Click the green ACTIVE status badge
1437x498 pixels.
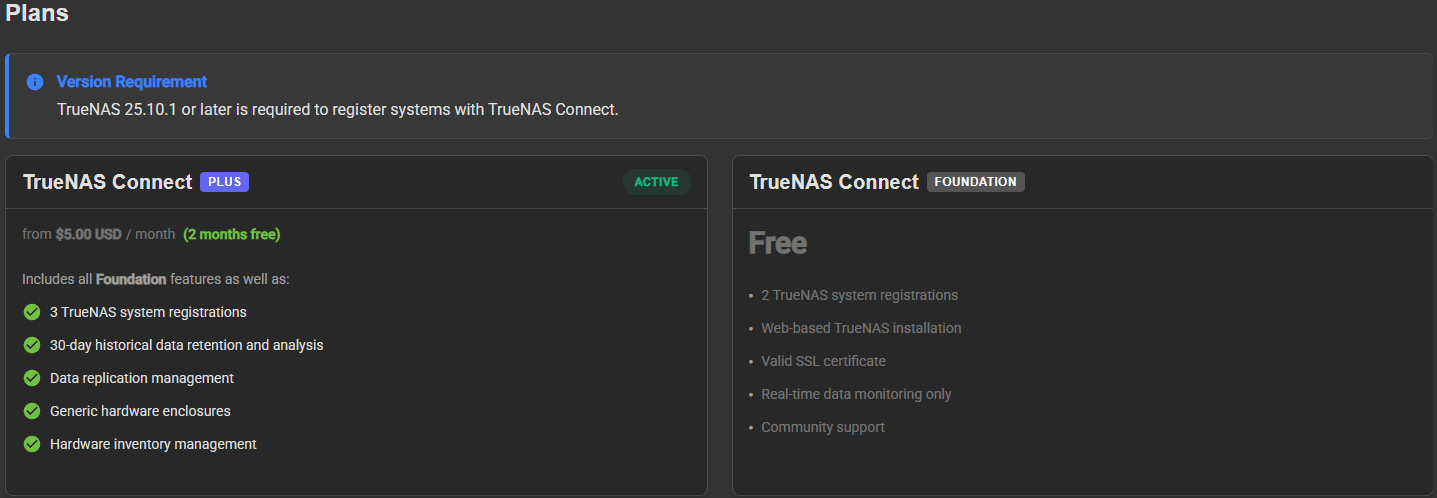(656, 182)
